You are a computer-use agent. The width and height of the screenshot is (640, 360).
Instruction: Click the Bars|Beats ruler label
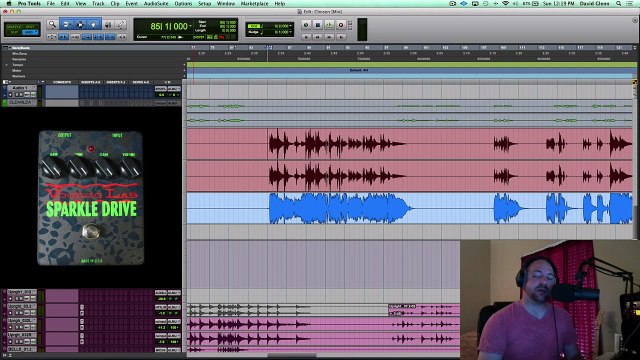click(20, 48)
